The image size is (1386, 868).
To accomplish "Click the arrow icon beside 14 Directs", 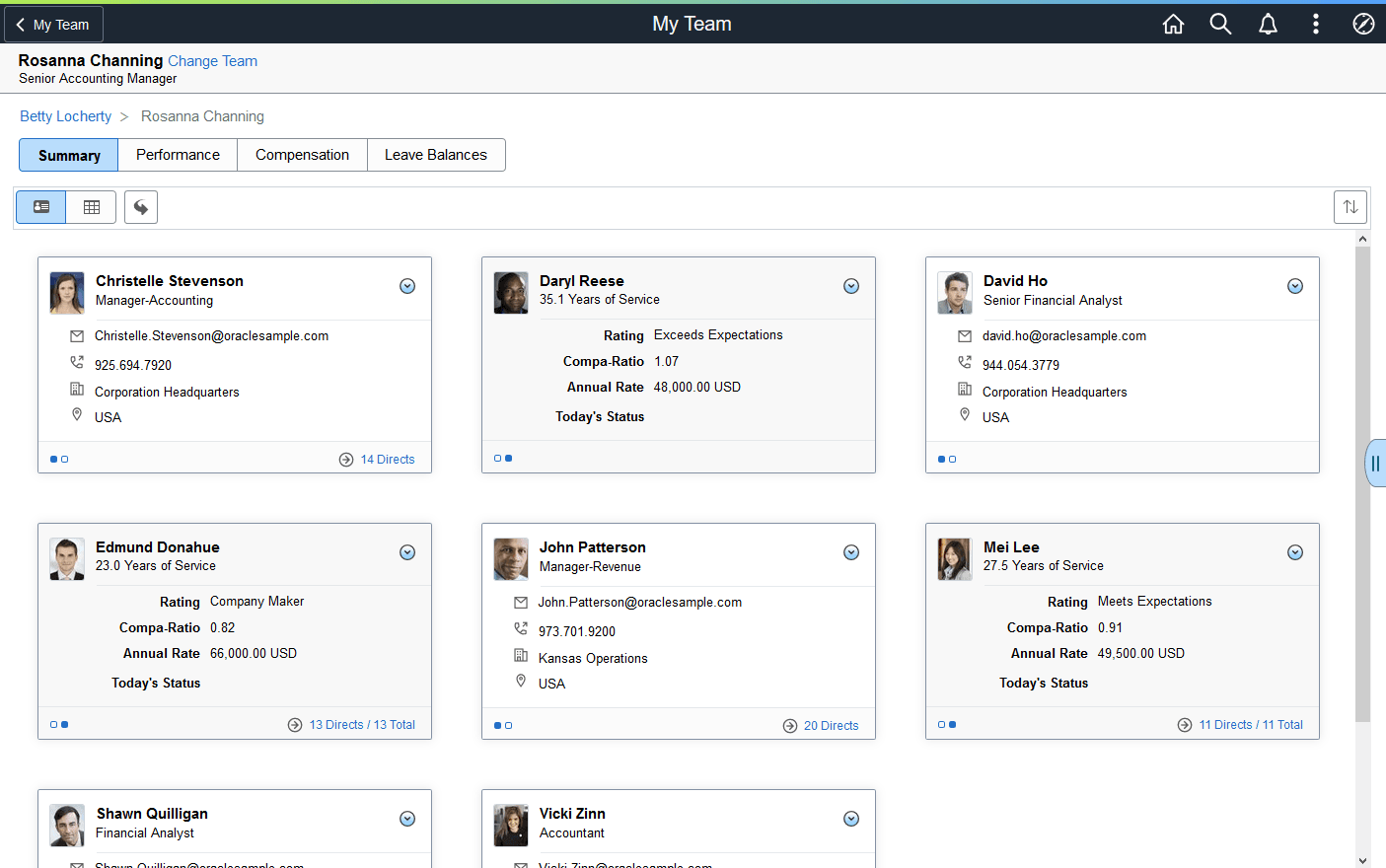I will (346, 460).
